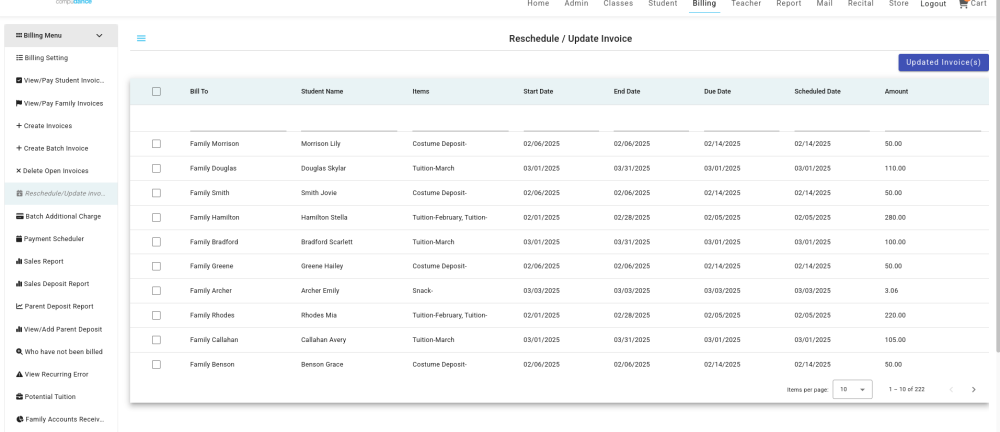The image size is (1000, 432).
Task: Click the View/Pay Family Invoices flag icon
Action: [19, 103]
